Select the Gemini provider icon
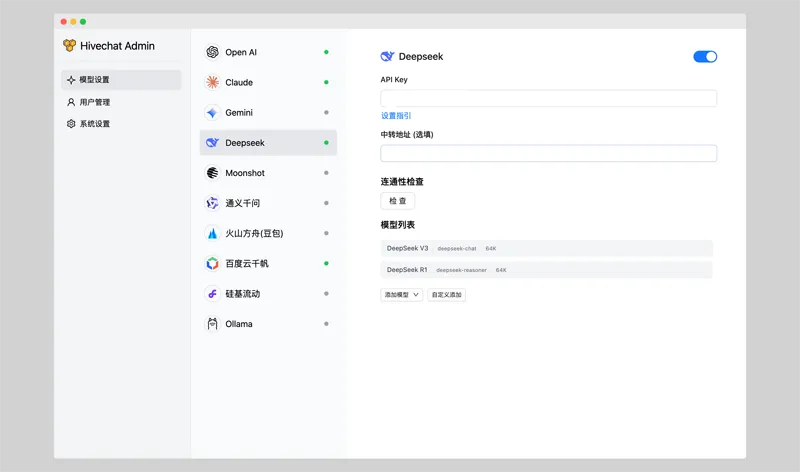 pyautogui.click(x=212, y=113)
